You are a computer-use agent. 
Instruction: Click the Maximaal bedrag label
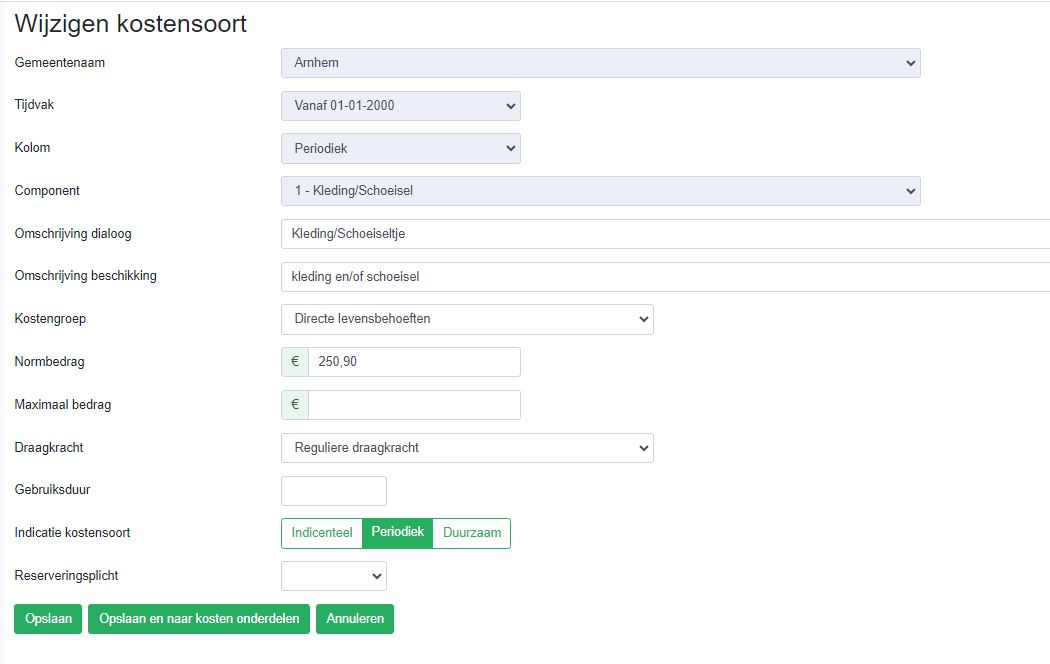point(63,405)
